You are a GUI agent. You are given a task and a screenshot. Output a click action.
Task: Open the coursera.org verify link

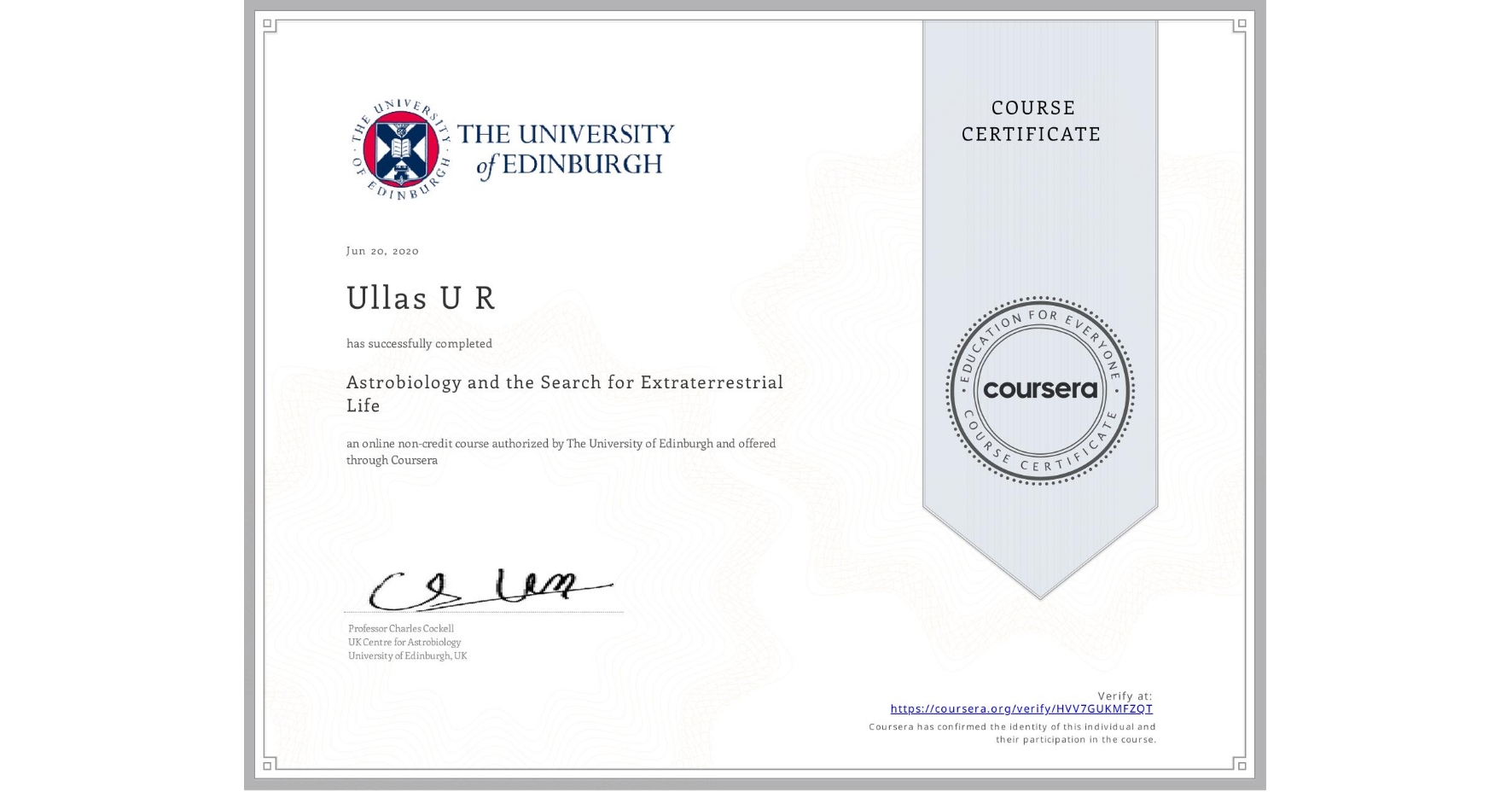1021,708
